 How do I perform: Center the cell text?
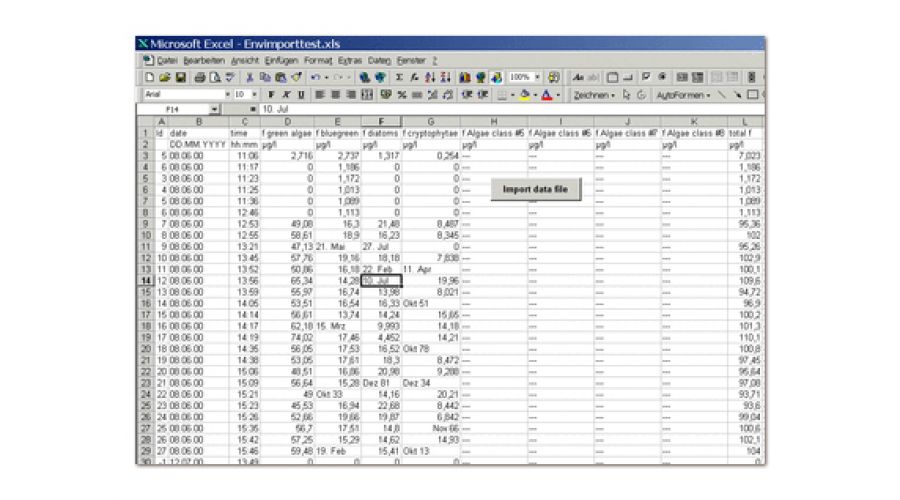click(x=336, y=95)
